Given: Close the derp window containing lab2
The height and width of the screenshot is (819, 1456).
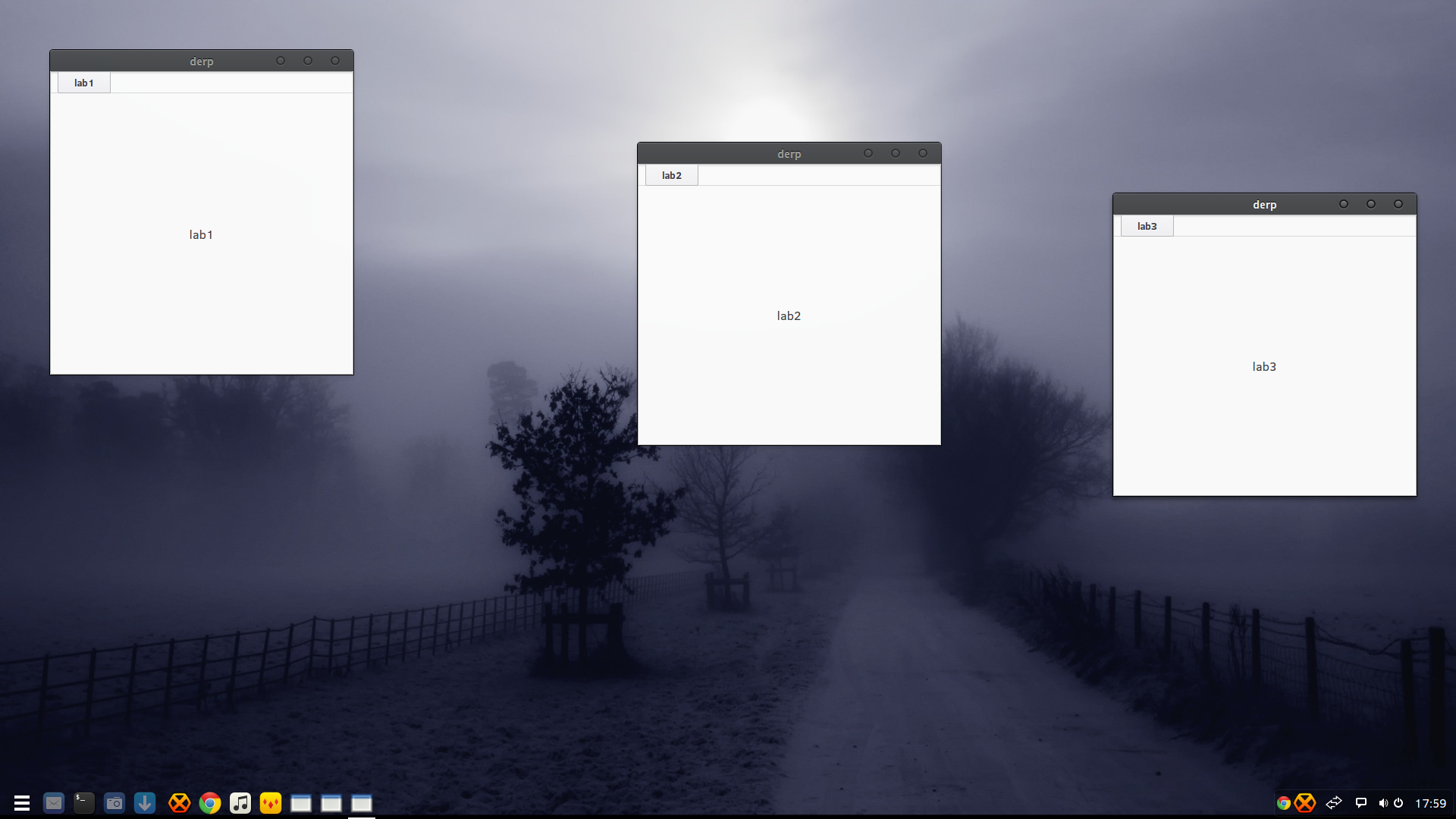Looking at the screenshot, I should (x=923, y=153).
